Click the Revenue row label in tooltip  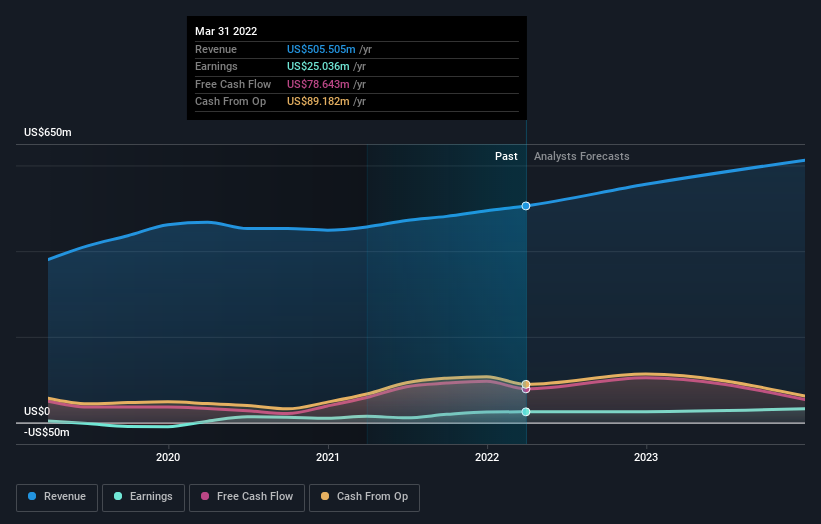216,49
